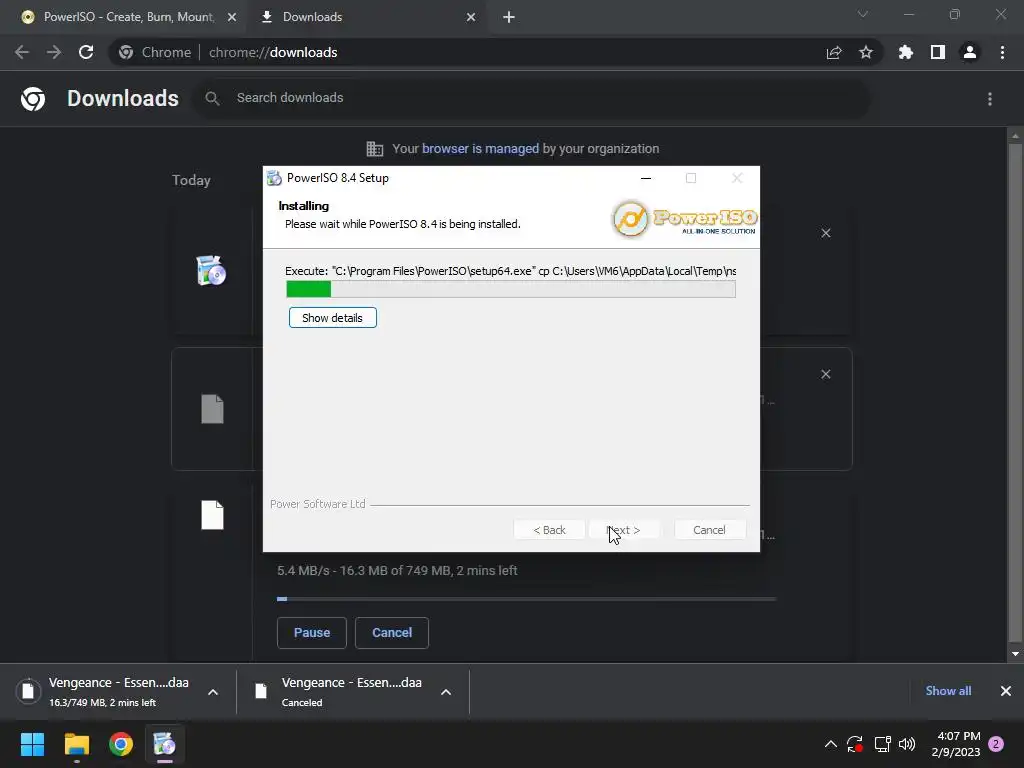Click the Canceled Vengeance shelf item
This screenshot has height=768, width=1024.
338,692
